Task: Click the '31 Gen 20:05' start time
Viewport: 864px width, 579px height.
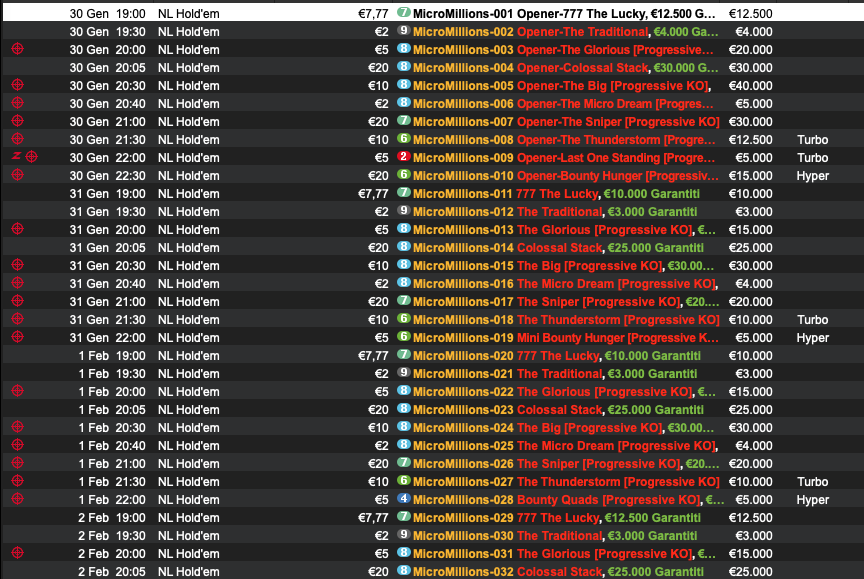Action: (107, 248)
